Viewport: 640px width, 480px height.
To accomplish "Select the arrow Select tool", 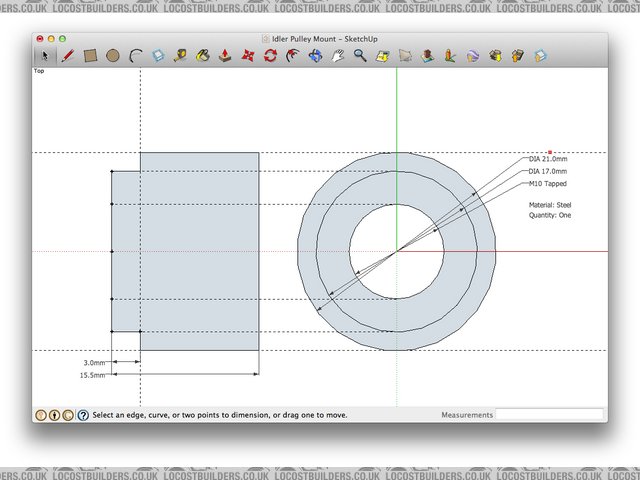I will coord(45,56).
